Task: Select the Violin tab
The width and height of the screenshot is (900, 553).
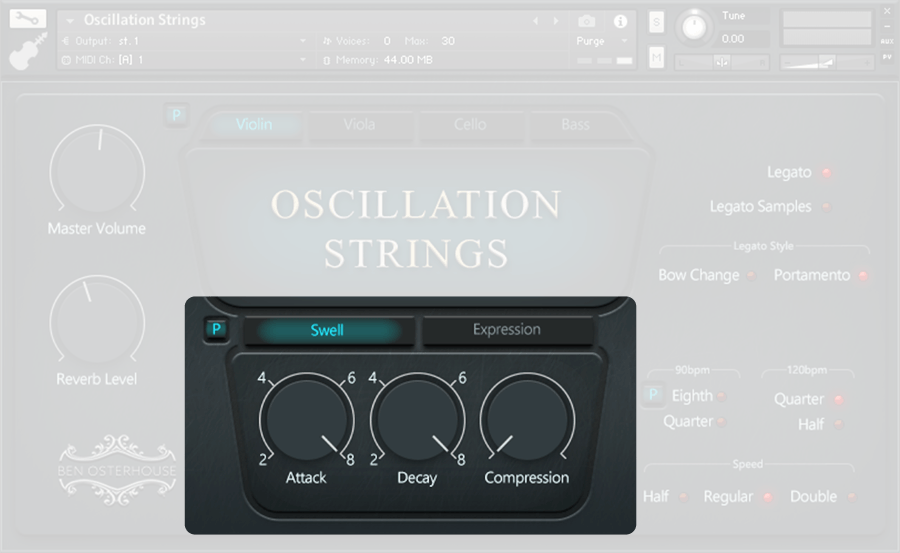Action: [254, 125]
